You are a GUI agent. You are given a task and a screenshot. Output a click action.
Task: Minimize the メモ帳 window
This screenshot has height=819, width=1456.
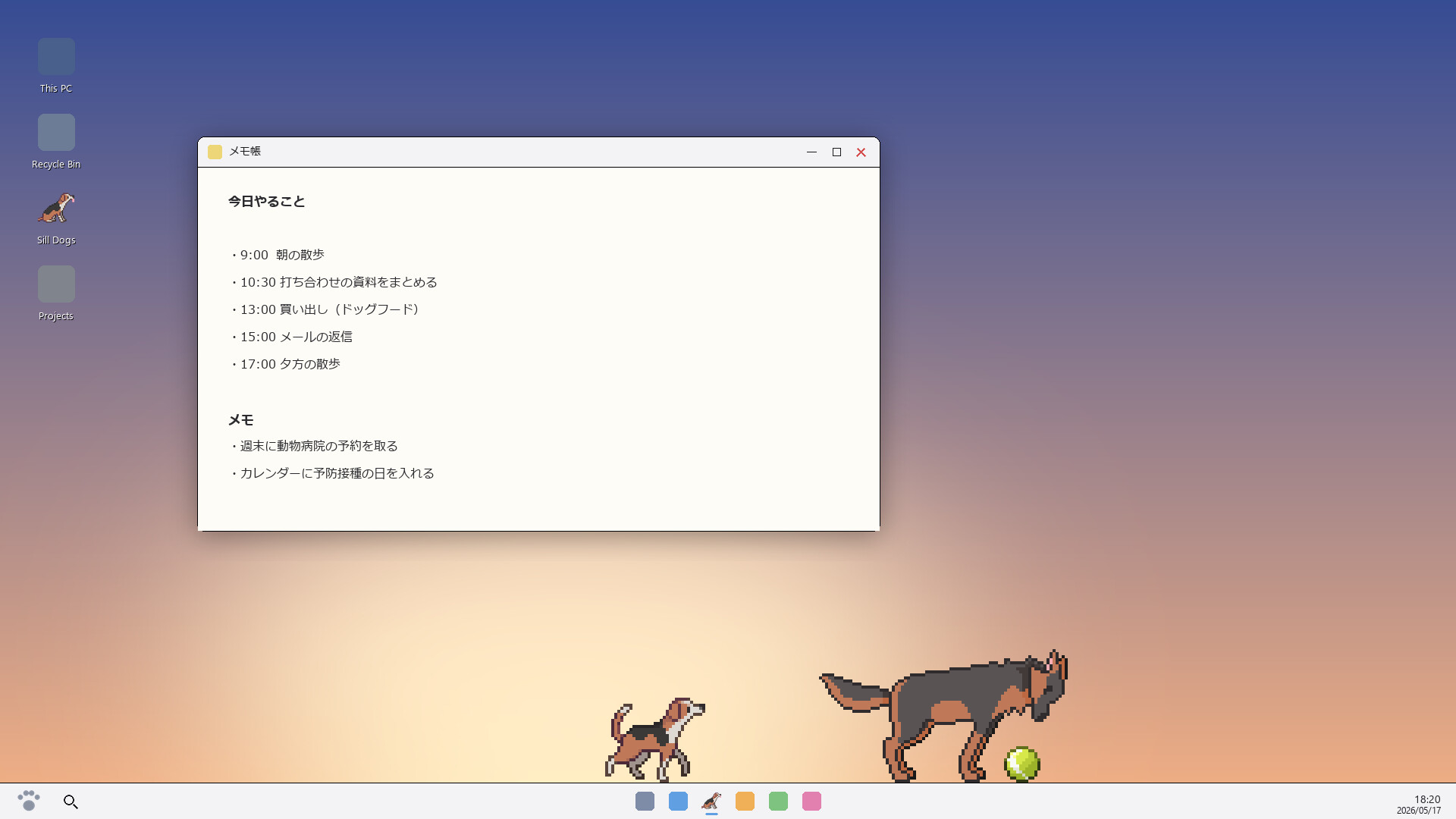[811, 152]
